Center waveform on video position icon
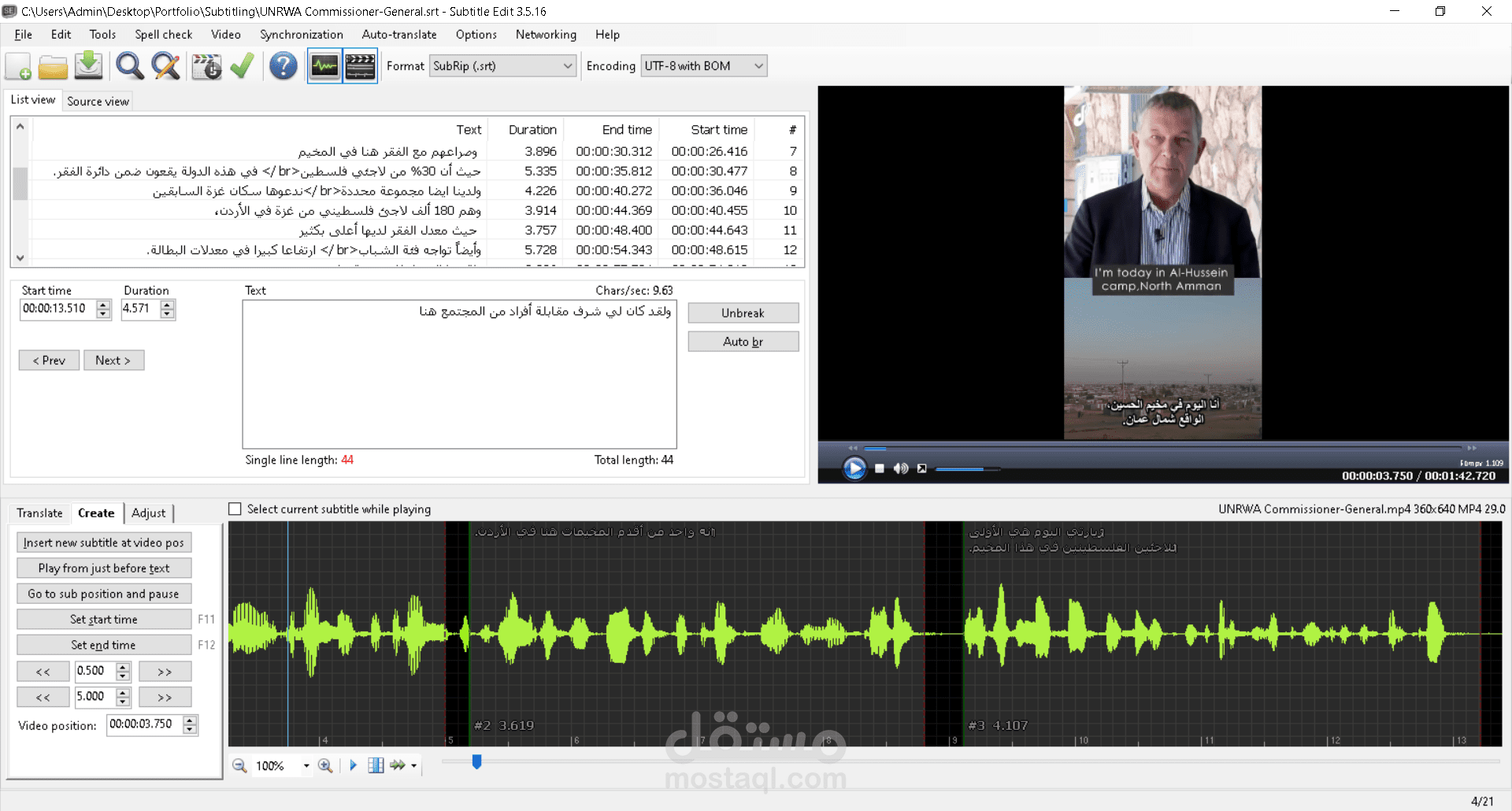The height and width of the screenshot is (811, 1512). [376, 765]
